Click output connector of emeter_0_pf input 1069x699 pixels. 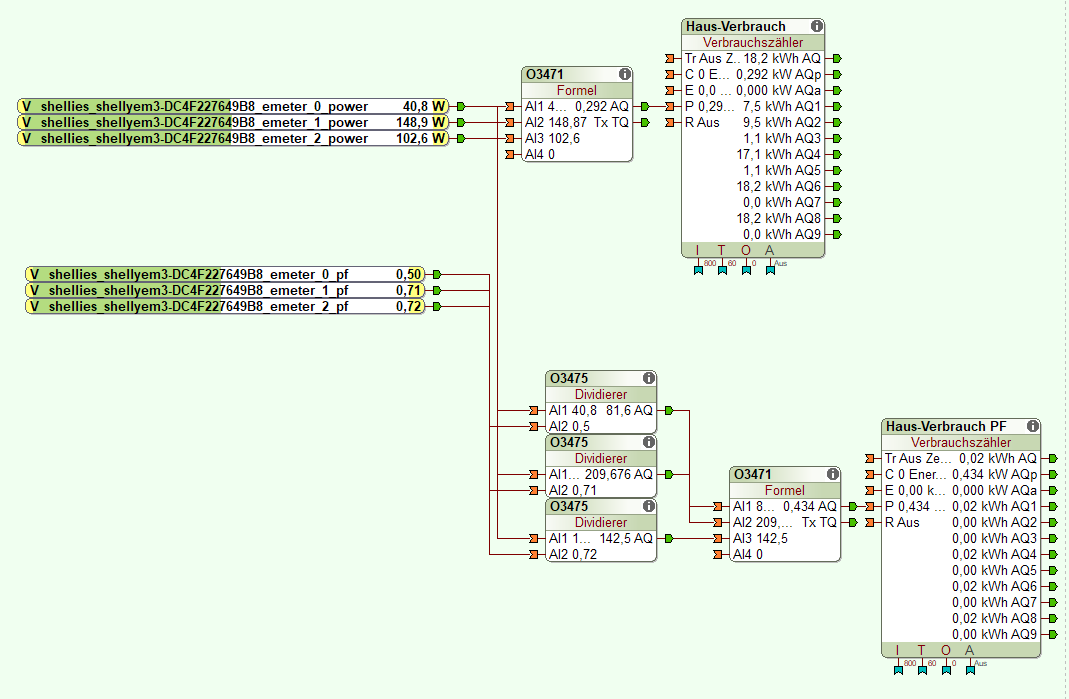(437, 274)
